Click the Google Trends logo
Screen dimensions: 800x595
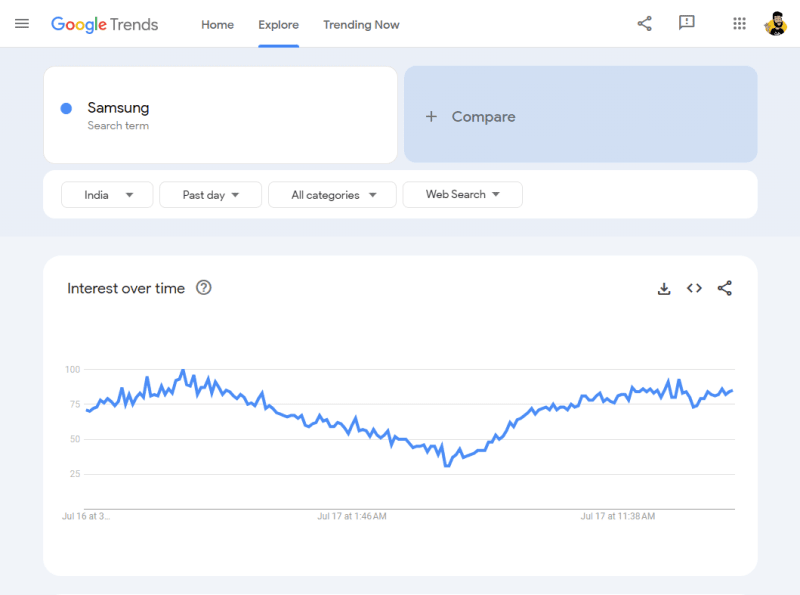click(105, 24)
